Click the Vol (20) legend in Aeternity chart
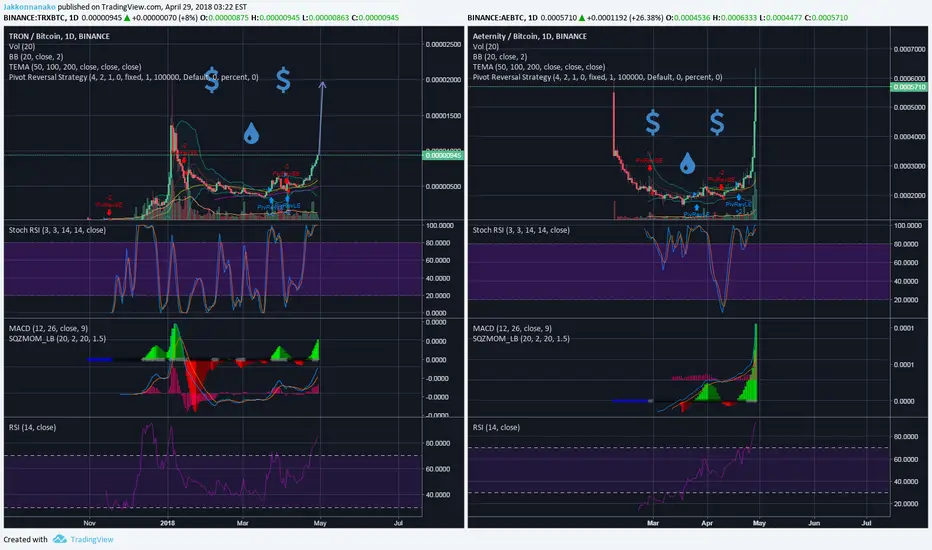This screenshot has height=550, width=932. pos(486,46)
